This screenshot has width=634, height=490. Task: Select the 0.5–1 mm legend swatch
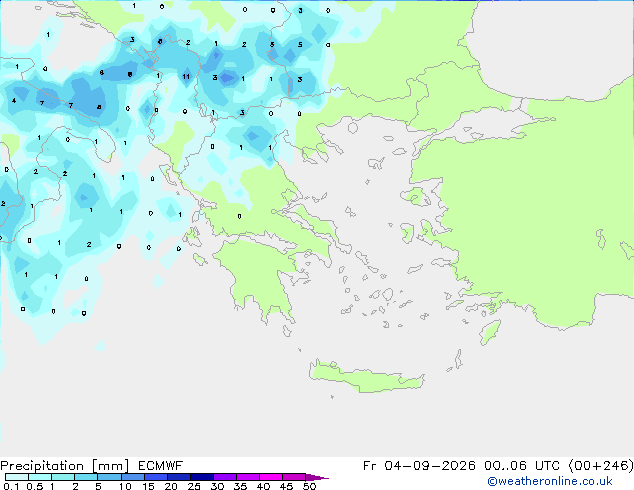[40, 477]
